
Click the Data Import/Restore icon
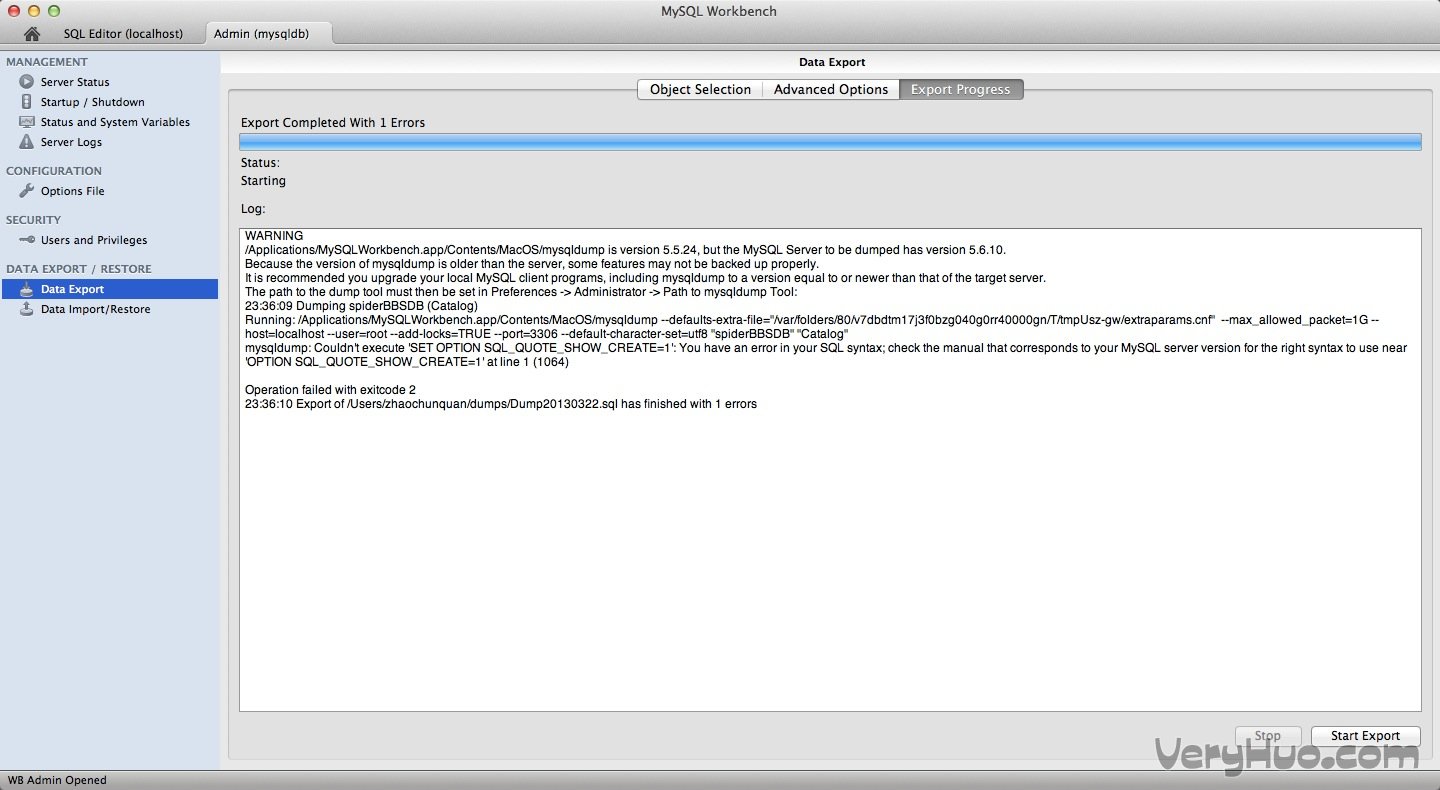pyautogui.click(x=27, y=309)
